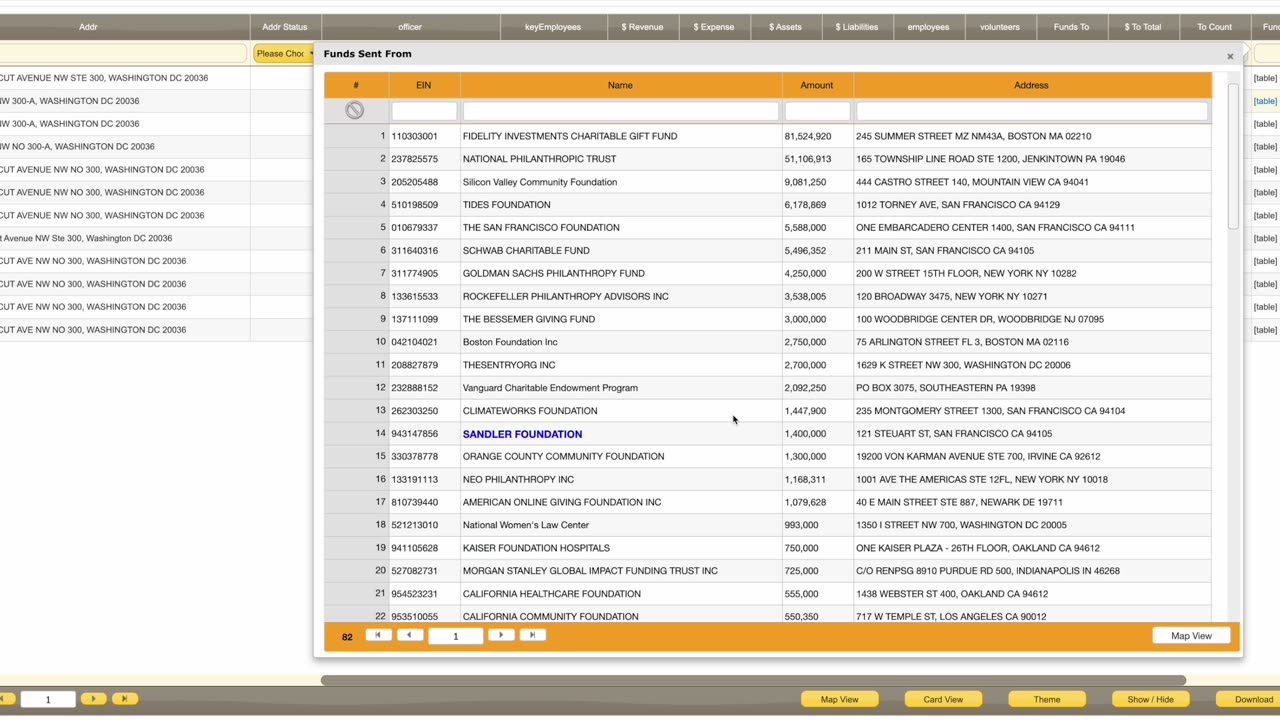Click the Addr Status column header

285,27
